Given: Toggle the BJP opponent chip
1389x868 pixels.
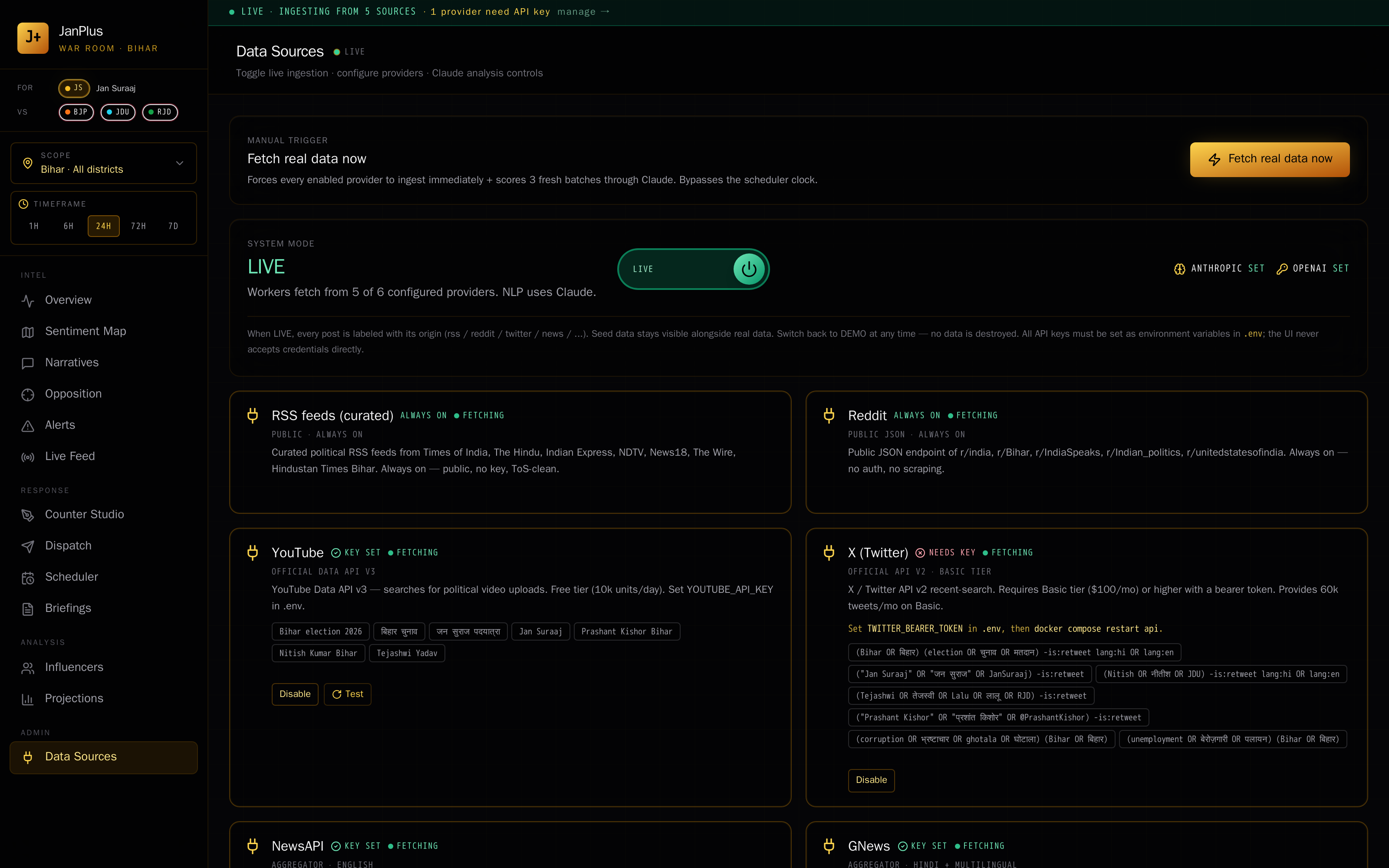Looking at the screenshot, I should point(76,112).
